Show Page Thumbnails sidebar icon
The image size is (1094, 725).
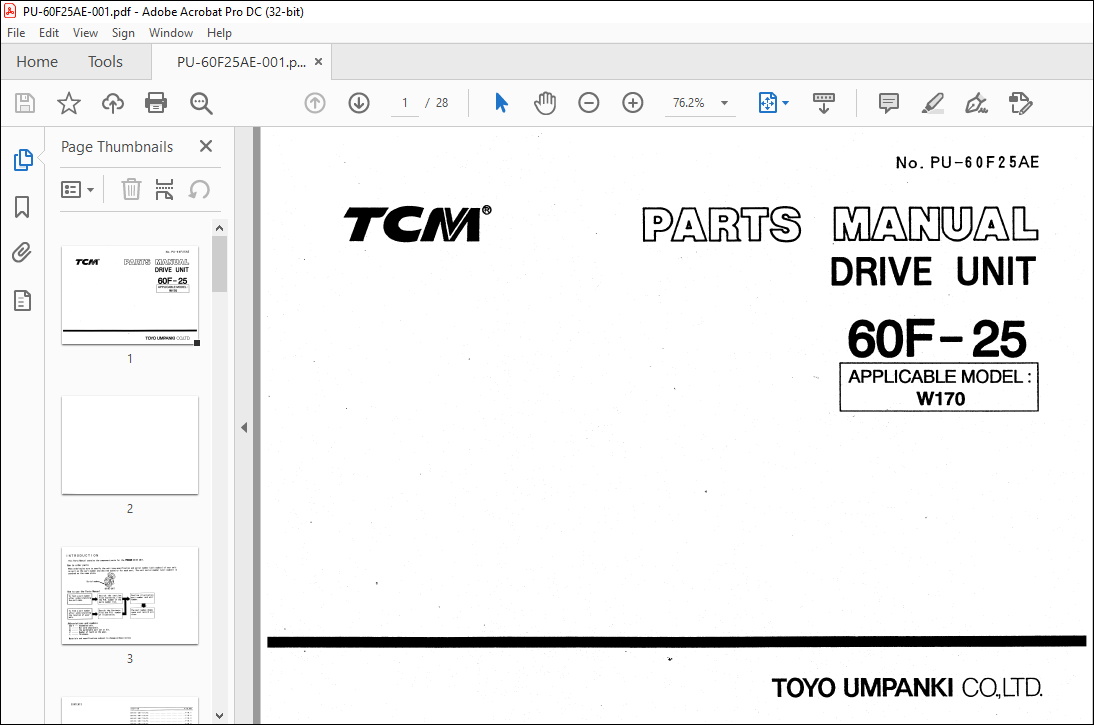(x=23, y=160)
